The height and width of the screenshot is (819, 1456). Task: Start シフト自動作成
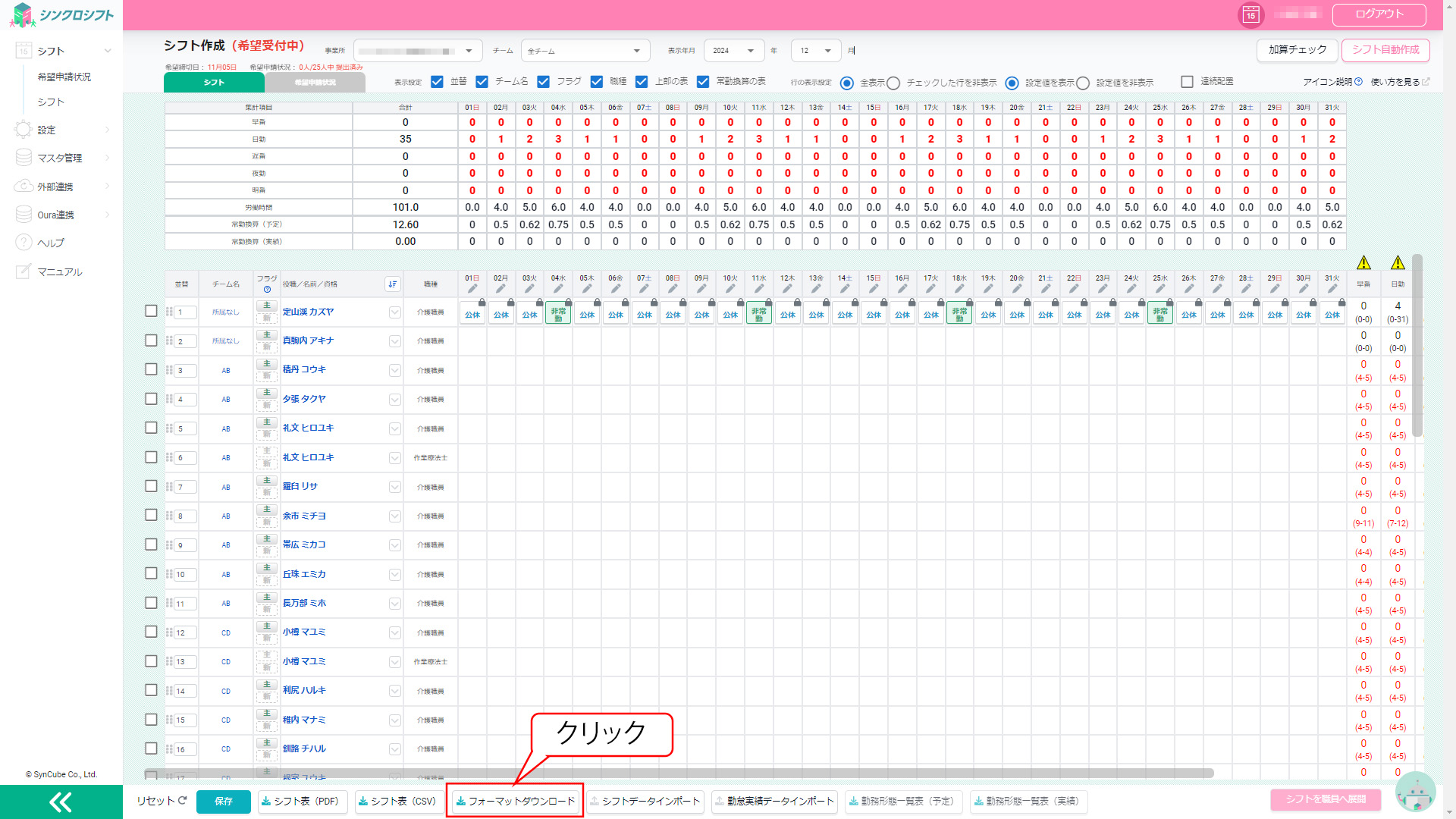pos(1385,50)
